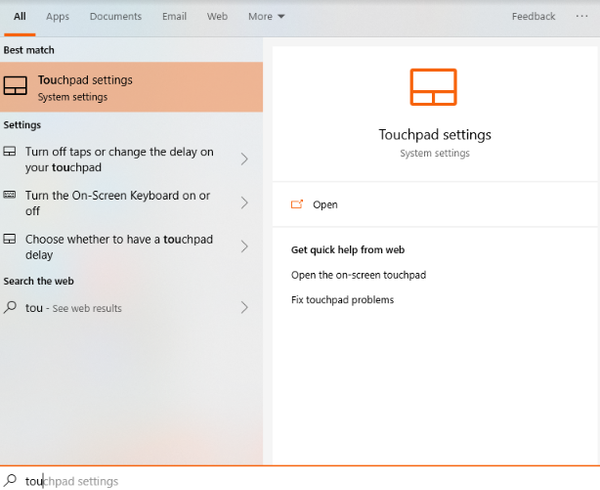The height and width of the screenshot is (490, 600).
Task: Expand arrow for tou web results
Action: click(x=245, y=308)
